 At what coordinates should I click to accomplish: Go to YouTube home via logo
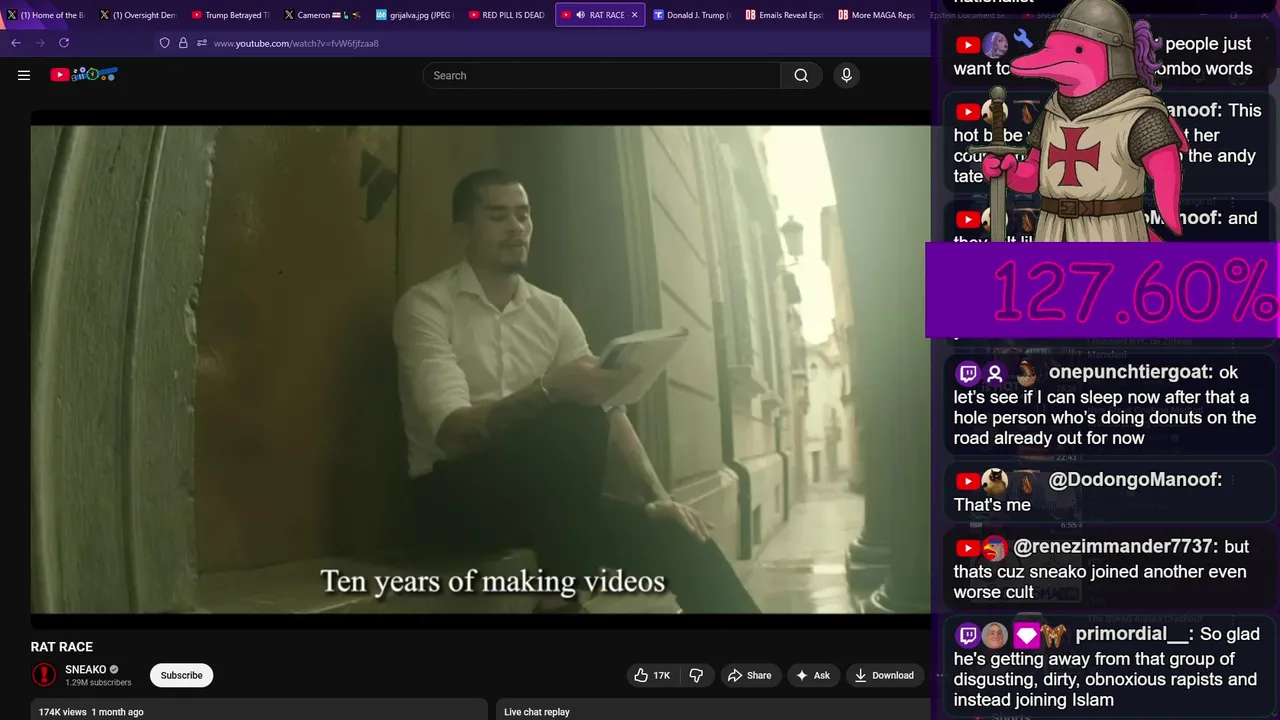coord(84,75)
